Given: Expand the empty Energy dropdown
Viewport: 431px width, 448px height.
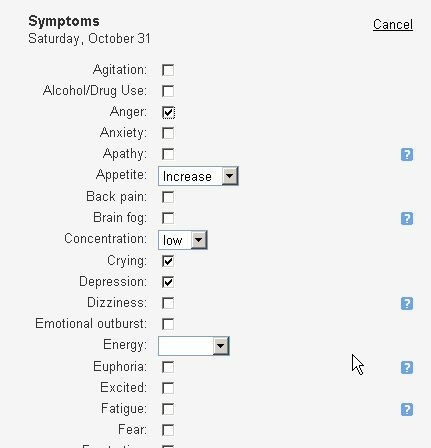Looking at the screenshot, I should tap(194, 346).
